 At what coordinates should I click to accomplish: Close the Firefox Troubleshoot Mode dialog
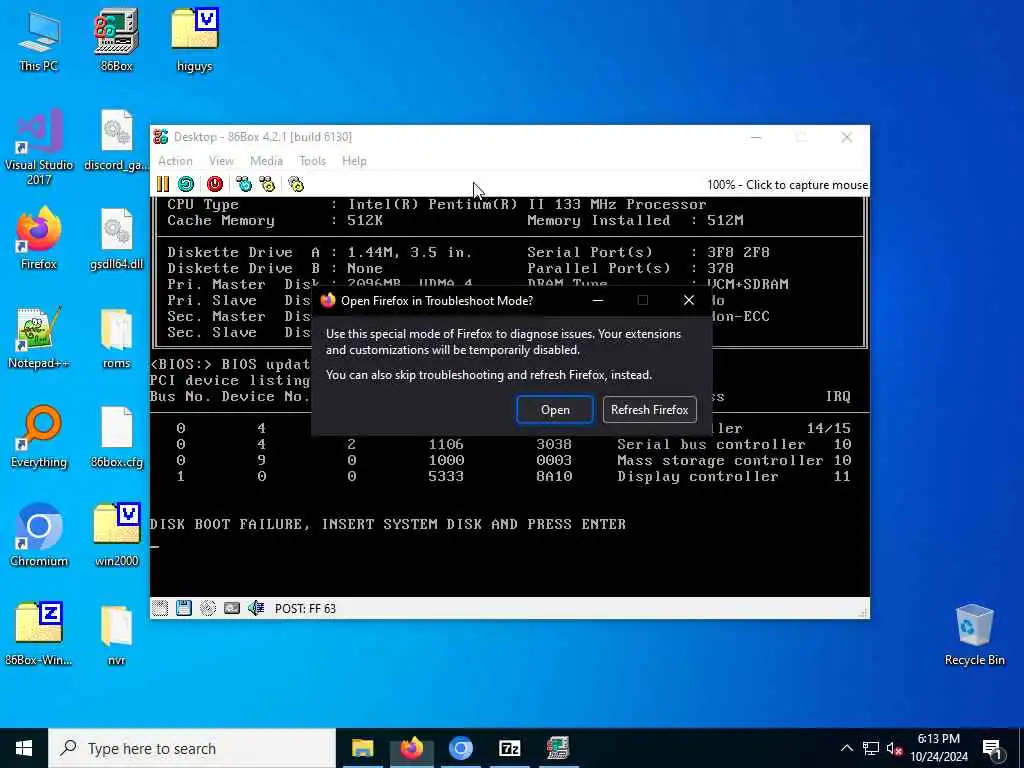coord(688,300)
